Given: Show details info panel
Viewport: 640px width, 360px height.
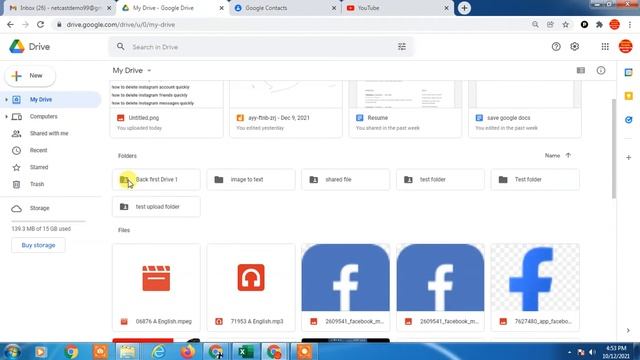Looking at the screenshot, I should pyautogui.click(x=601, y=70).
